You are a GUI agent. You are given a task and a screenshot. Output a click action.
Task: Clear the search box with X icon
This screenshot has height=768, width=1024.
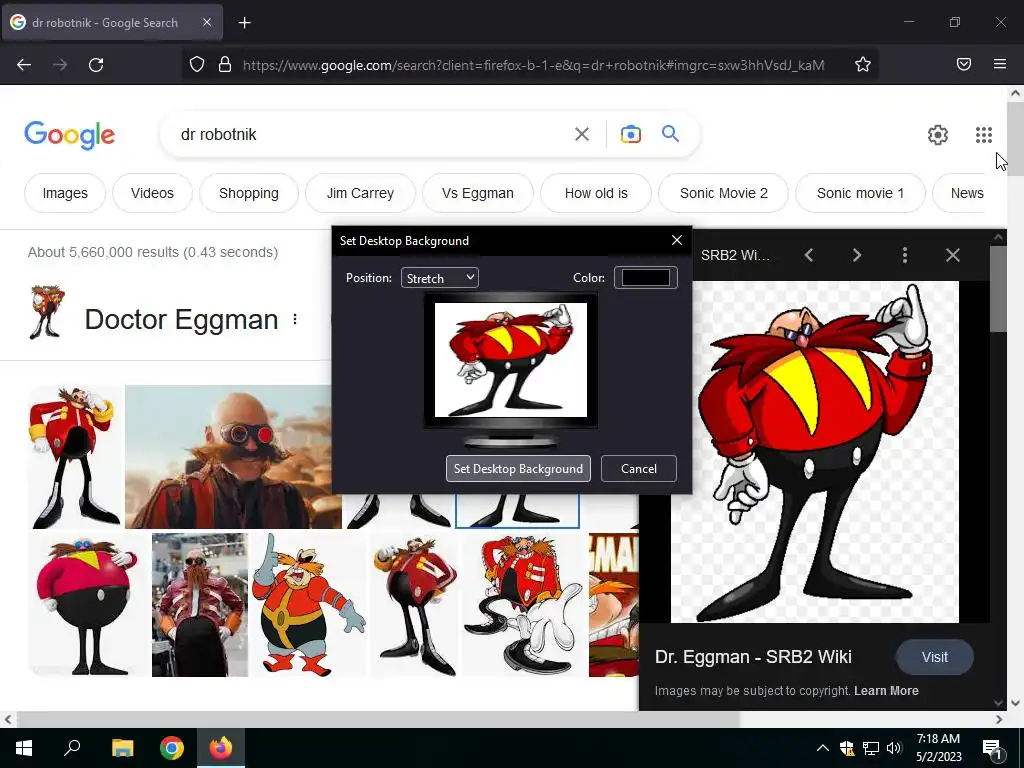tap(581, 135)
